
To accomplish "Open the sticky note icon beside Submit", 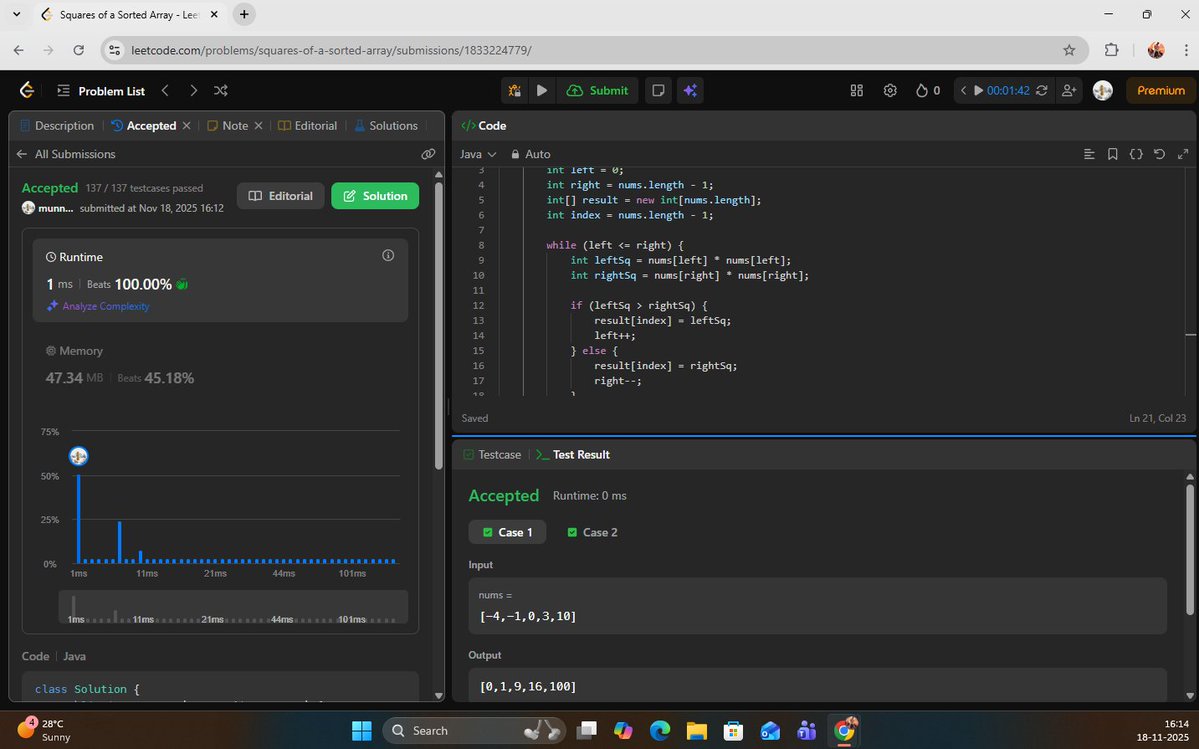I will pyautogui.click(x=658, y=90).
